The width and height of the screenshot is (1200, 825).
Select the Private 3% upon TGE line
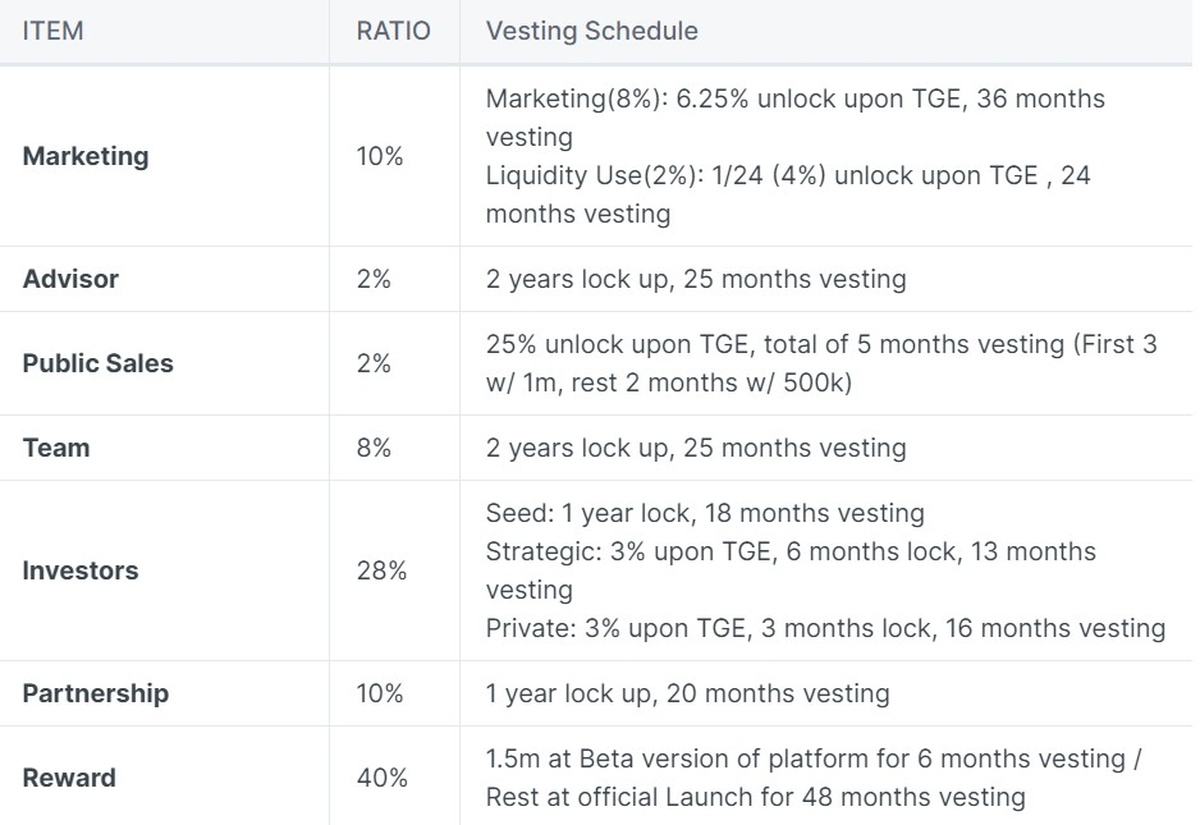[x=825, y=629]
